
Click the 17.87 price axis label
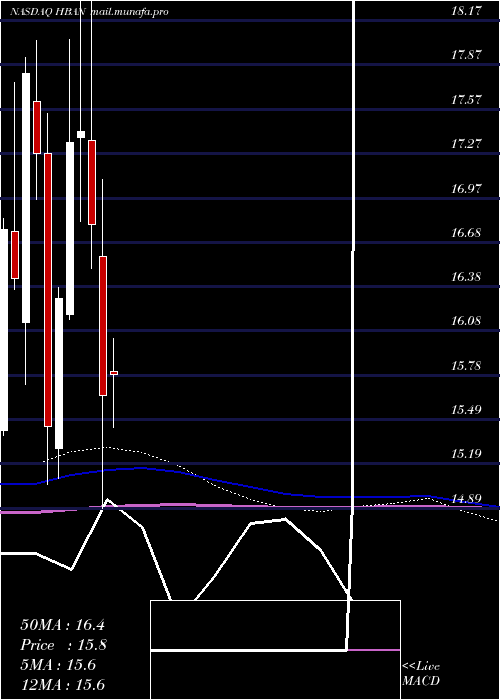coord(467,55)
